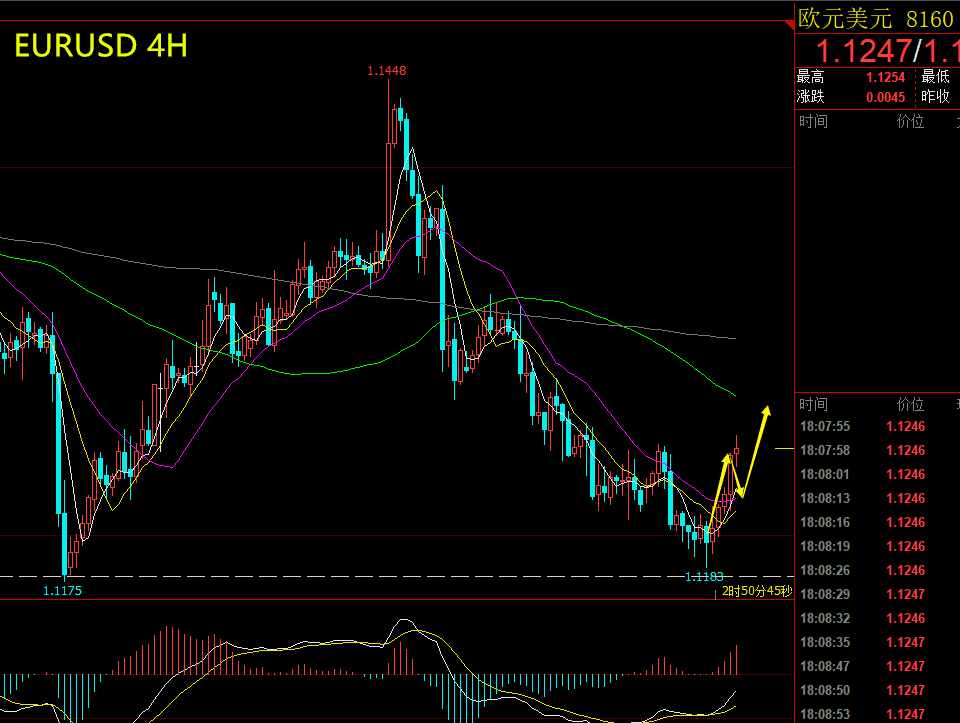960x723 pixels.
Task: Select the 18:07:55 tick time
Action: pos(825,426)
